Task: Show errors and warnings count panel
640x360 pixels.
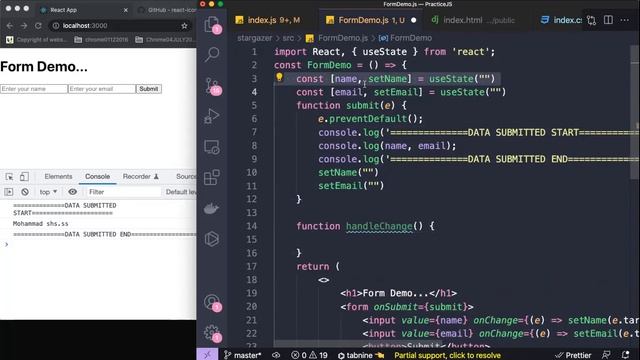Action: click(309, 355)
